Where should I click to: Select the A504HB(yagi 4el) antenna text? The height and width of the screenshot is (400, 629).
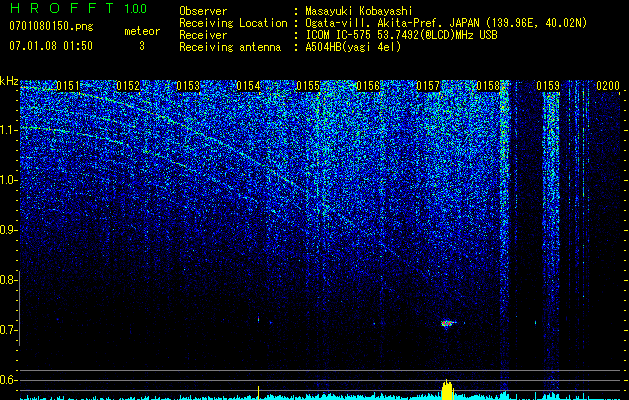point(353,47)
